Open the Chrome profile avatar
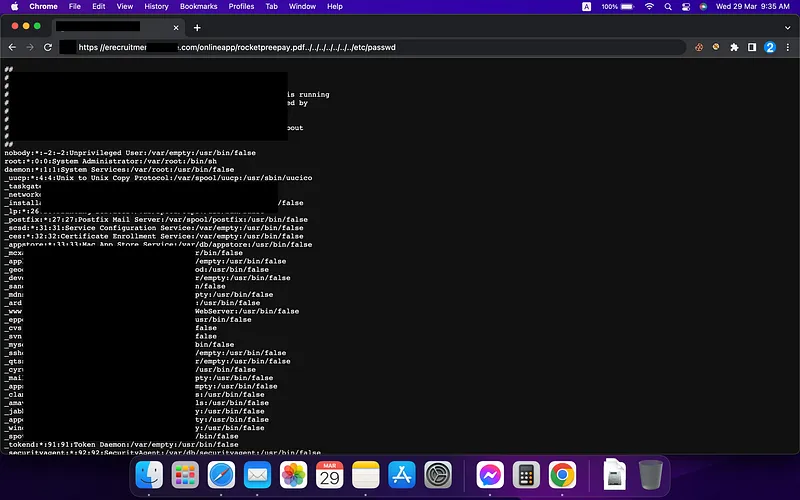Screen dimensions: 800x500 tap(770, 47)
